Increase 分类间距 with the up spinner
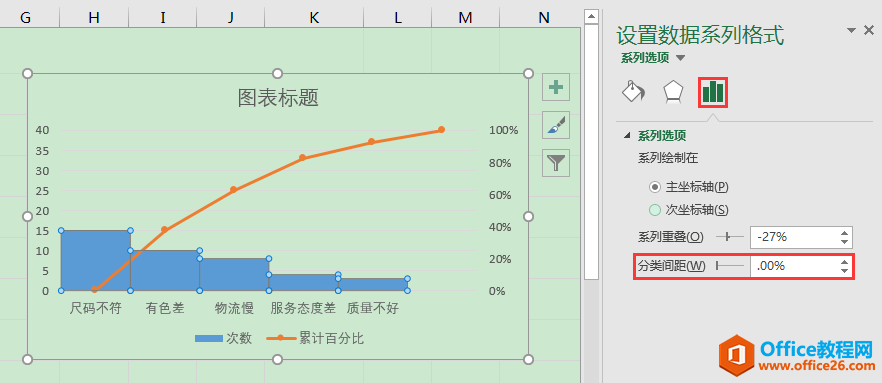Image resolution: width=882 pixels, height=383 pixels. tap(844, 262)
